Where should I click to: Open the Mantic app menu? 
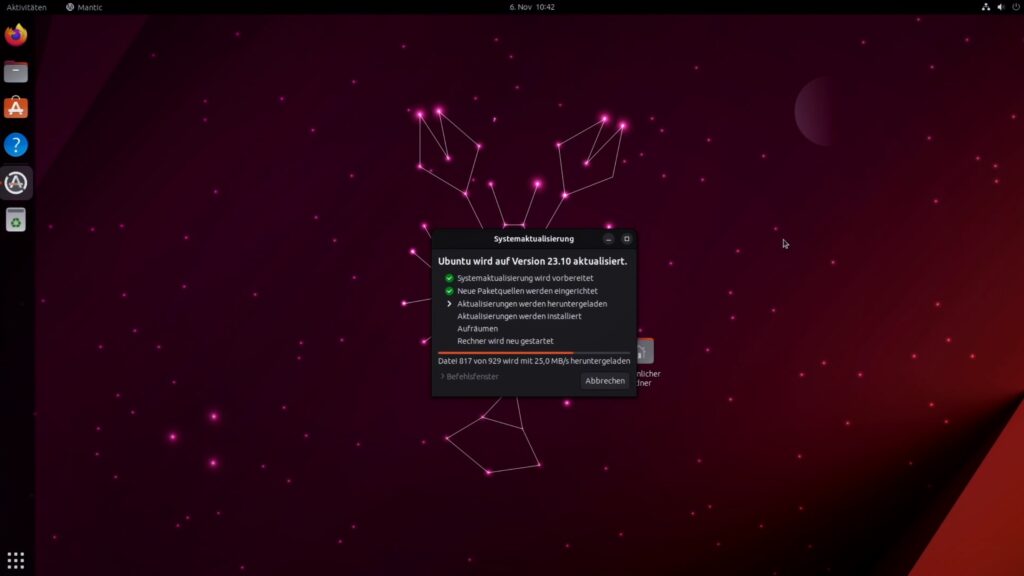(x=84, y=7)
